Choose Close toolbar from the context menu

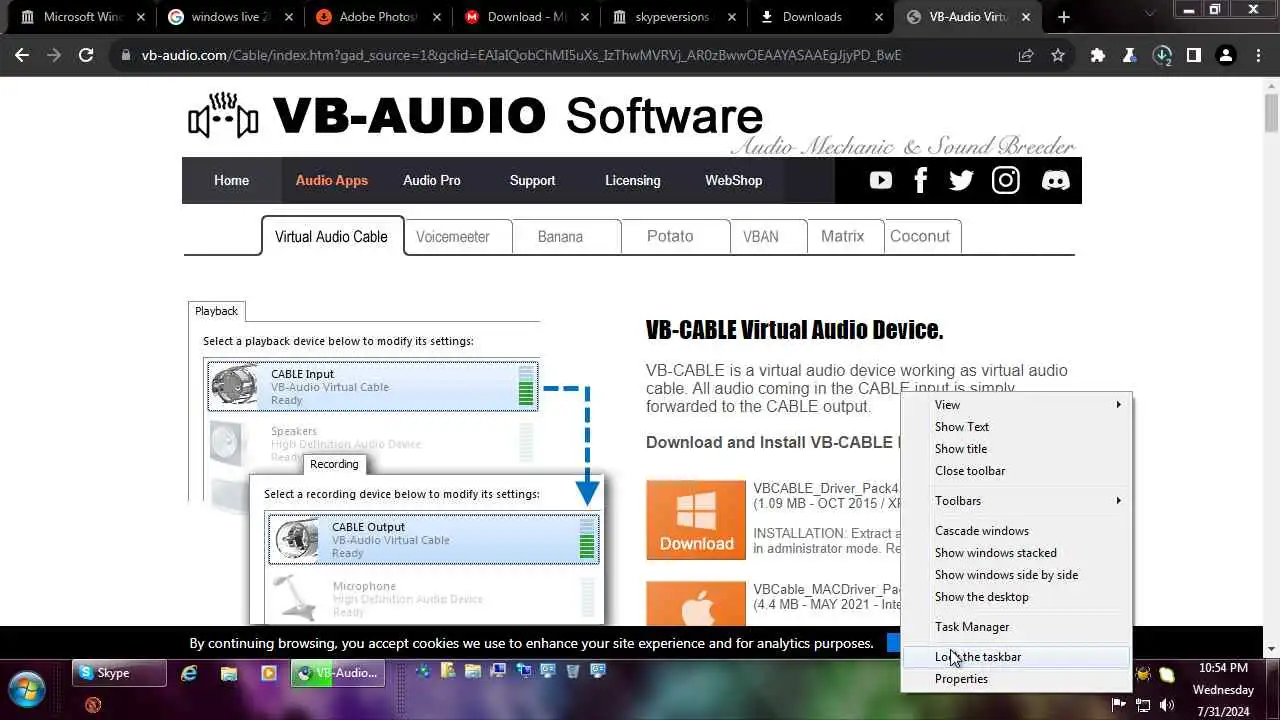1017,471
